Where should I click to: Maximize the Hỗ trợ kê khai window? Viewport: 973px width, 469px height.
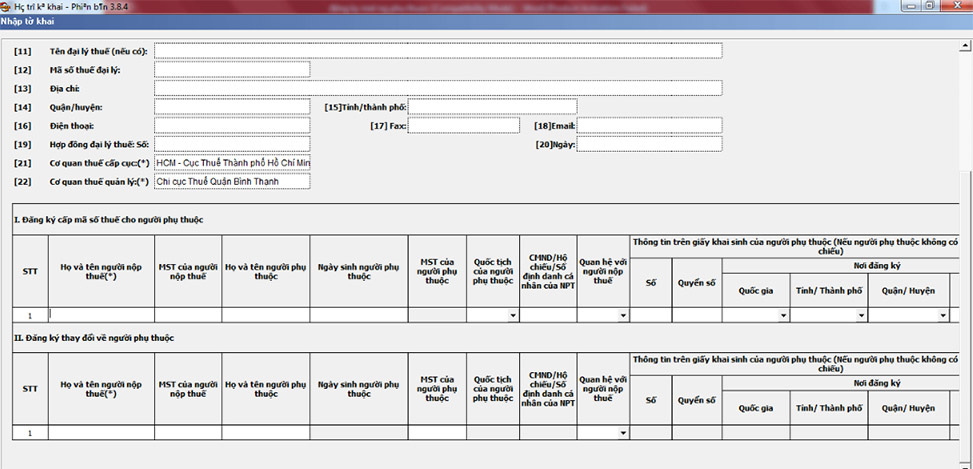tap(929, 6)
